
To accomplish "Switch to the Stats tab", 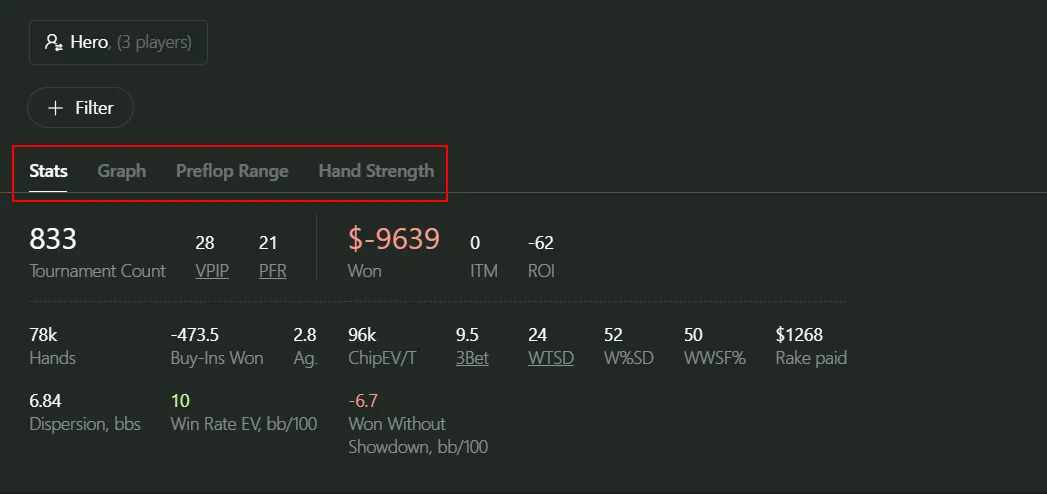I will click(48, 171).
